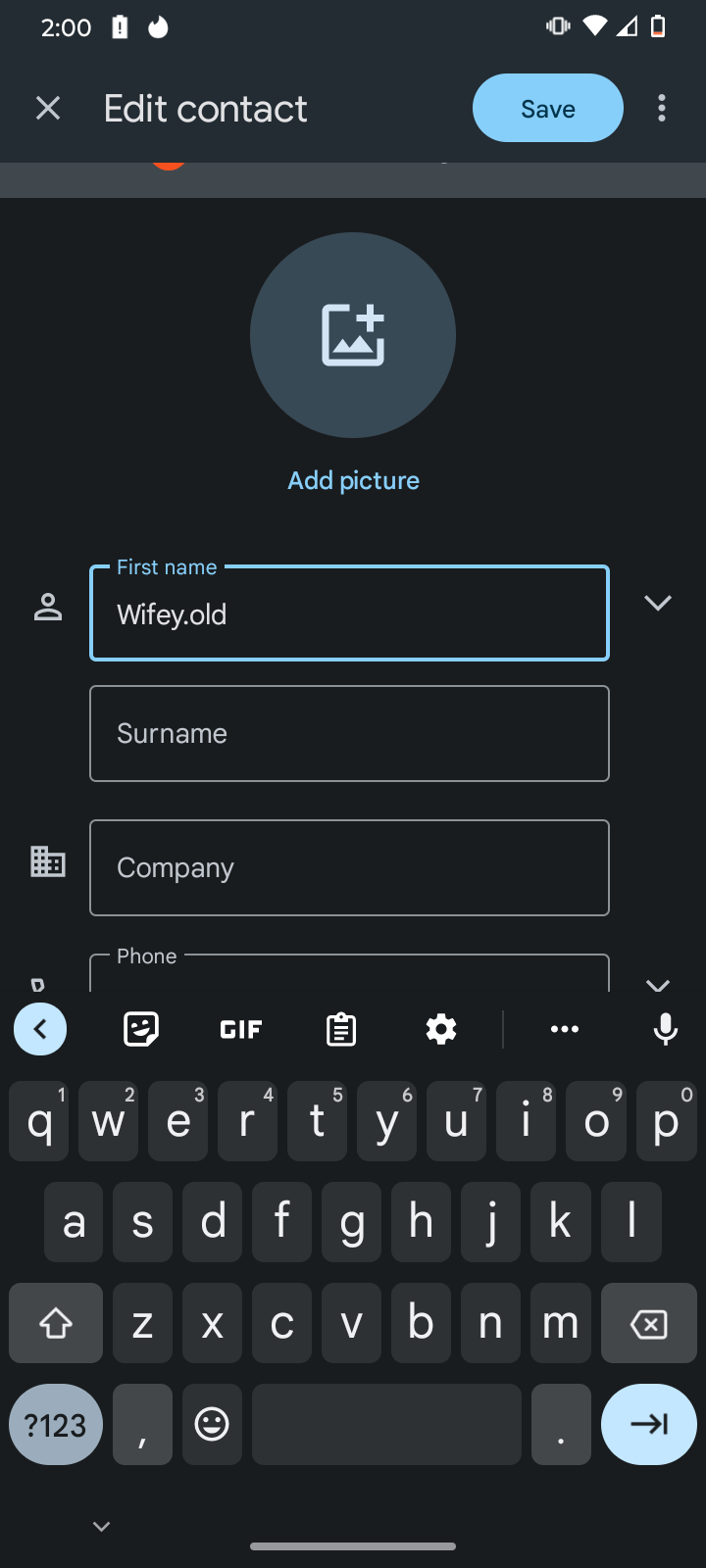Switch to the ?123 symbols keyboard
This screenshot has height=1568, width=706.
tap(56, 1424)
